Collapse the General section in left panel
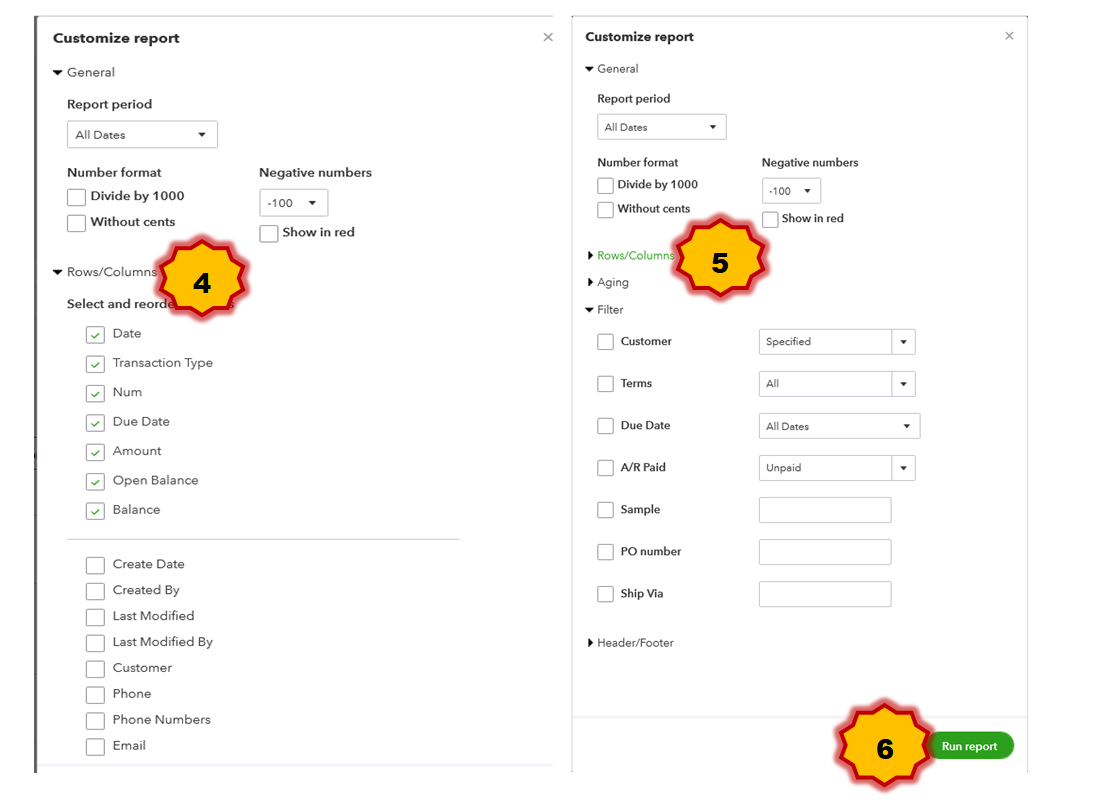This screenshot has width=1093, height=803. tap(58, 73)
